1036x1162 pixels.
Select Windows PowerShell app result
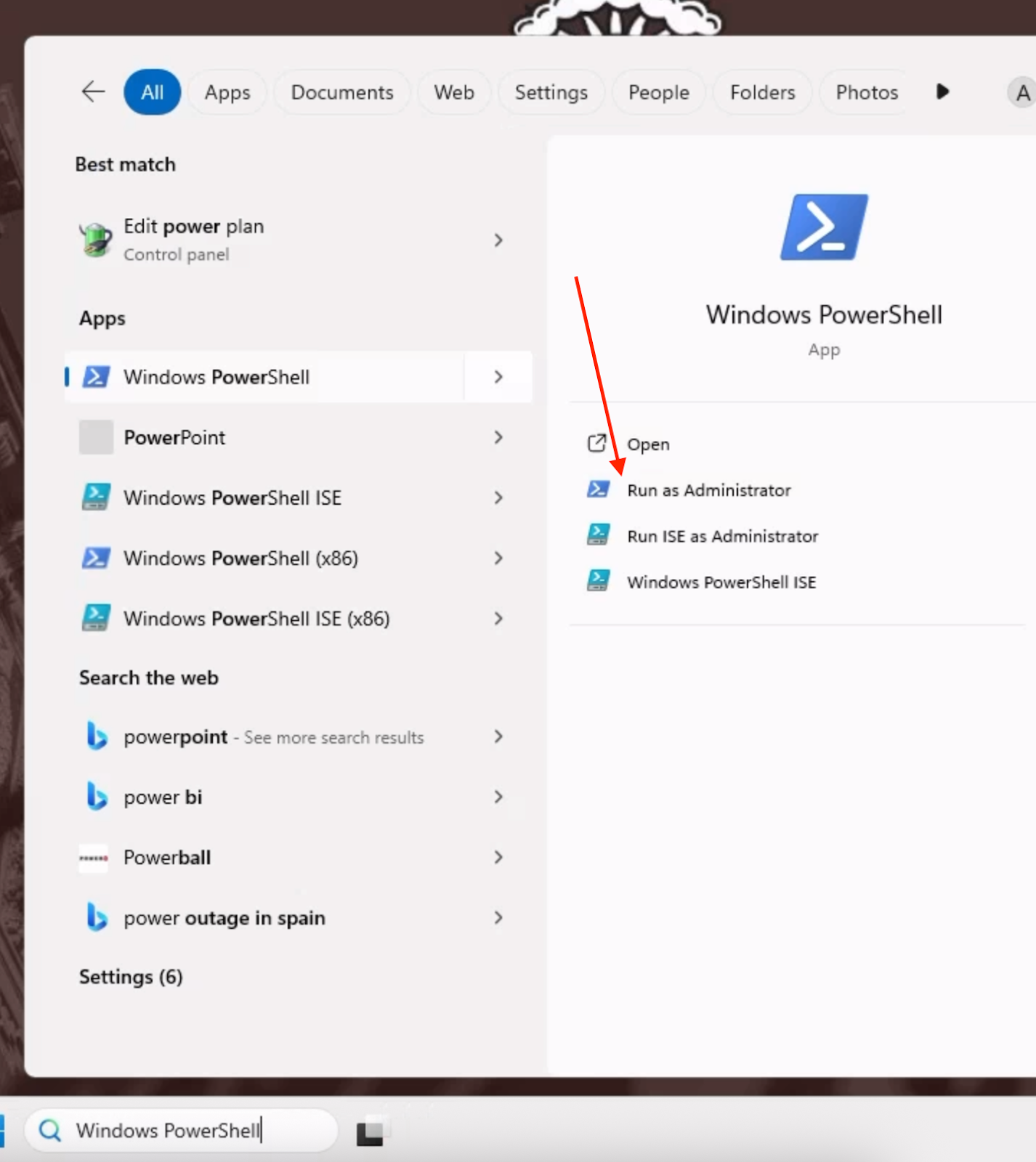264,377
